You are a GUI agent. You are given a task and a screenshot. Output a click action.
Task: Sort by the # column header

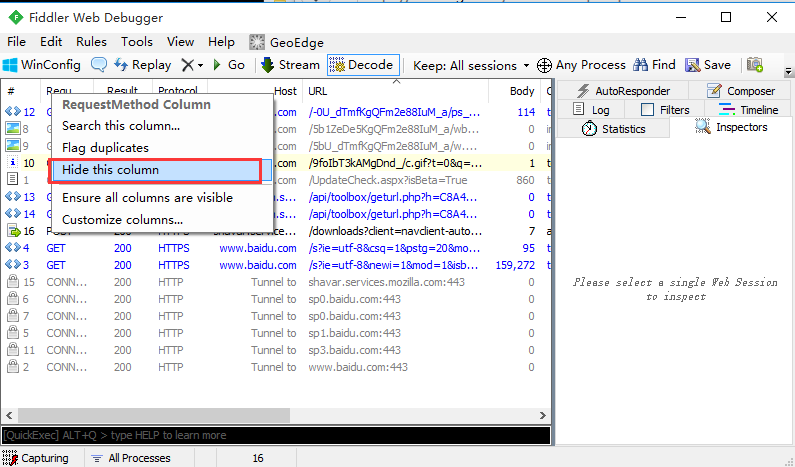click(21, 91)
